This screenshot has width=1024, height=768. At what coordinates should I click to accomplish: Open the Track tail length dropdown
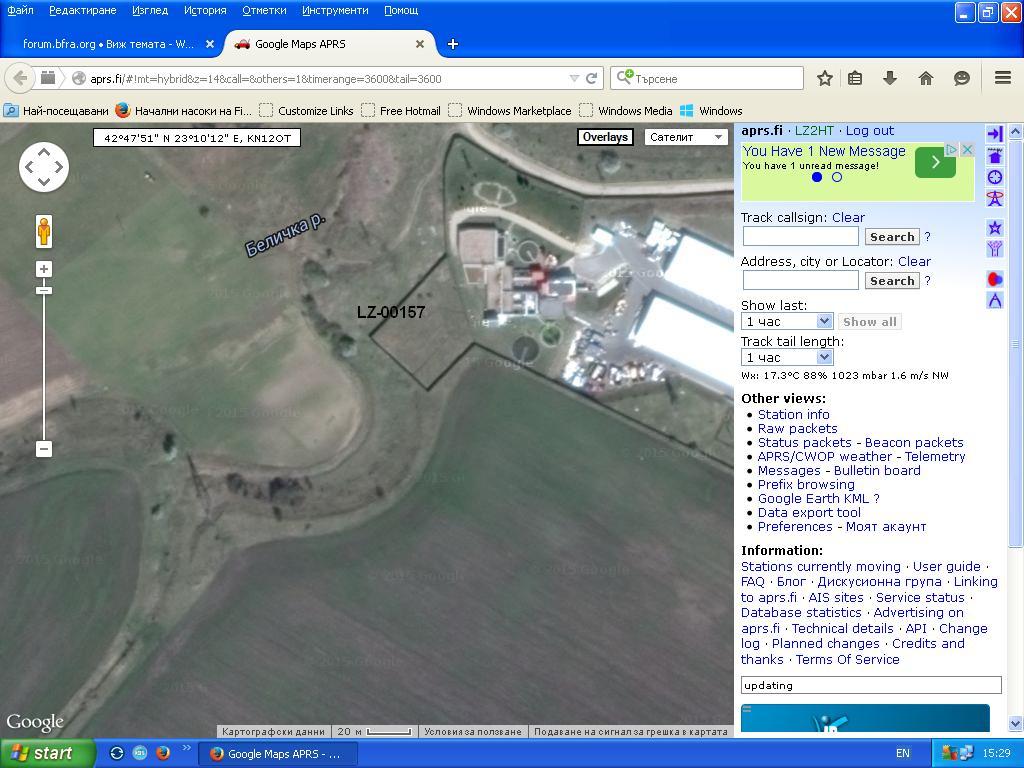787,357
